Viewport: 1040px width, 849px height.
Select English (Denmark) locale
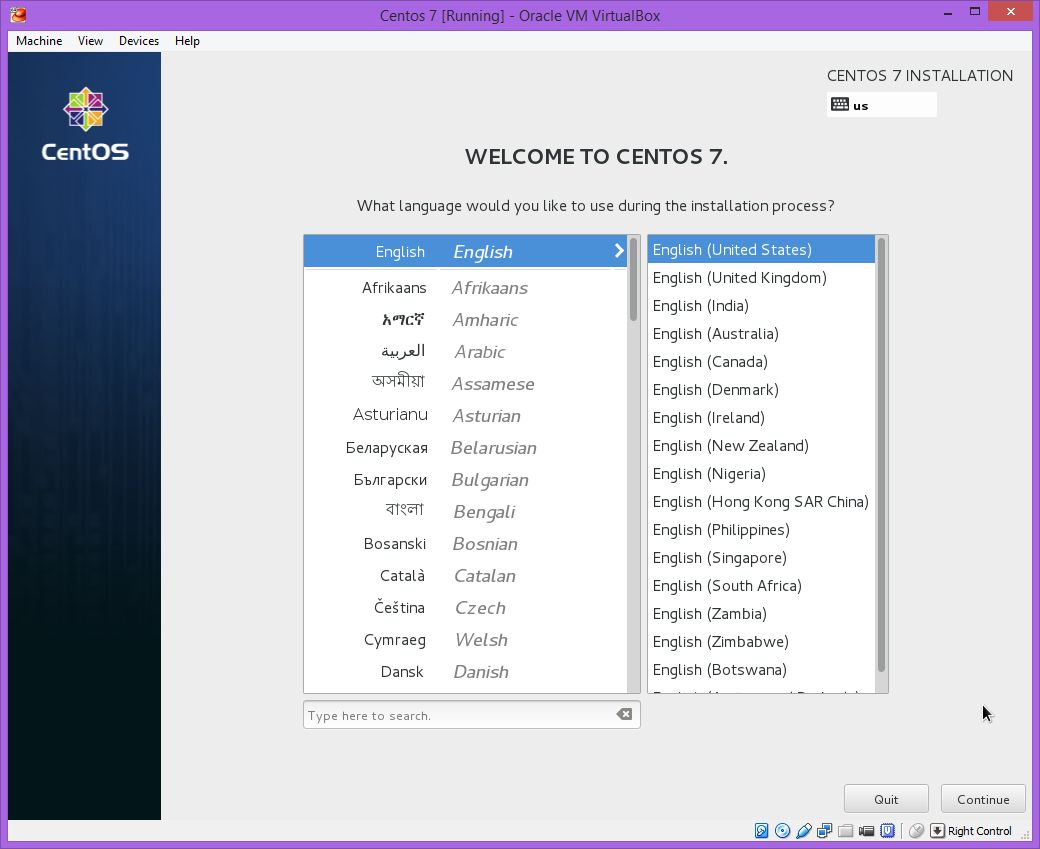tap(761, 389)
